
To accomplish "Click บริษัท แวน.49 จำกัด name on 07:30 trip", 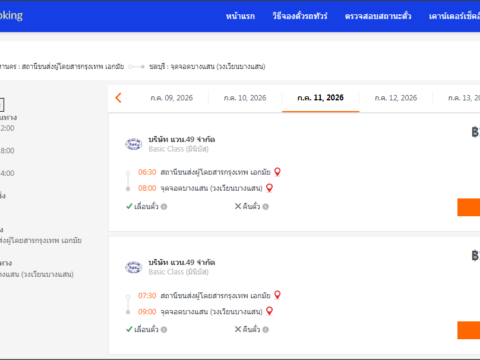I will (x=182, y=262).
